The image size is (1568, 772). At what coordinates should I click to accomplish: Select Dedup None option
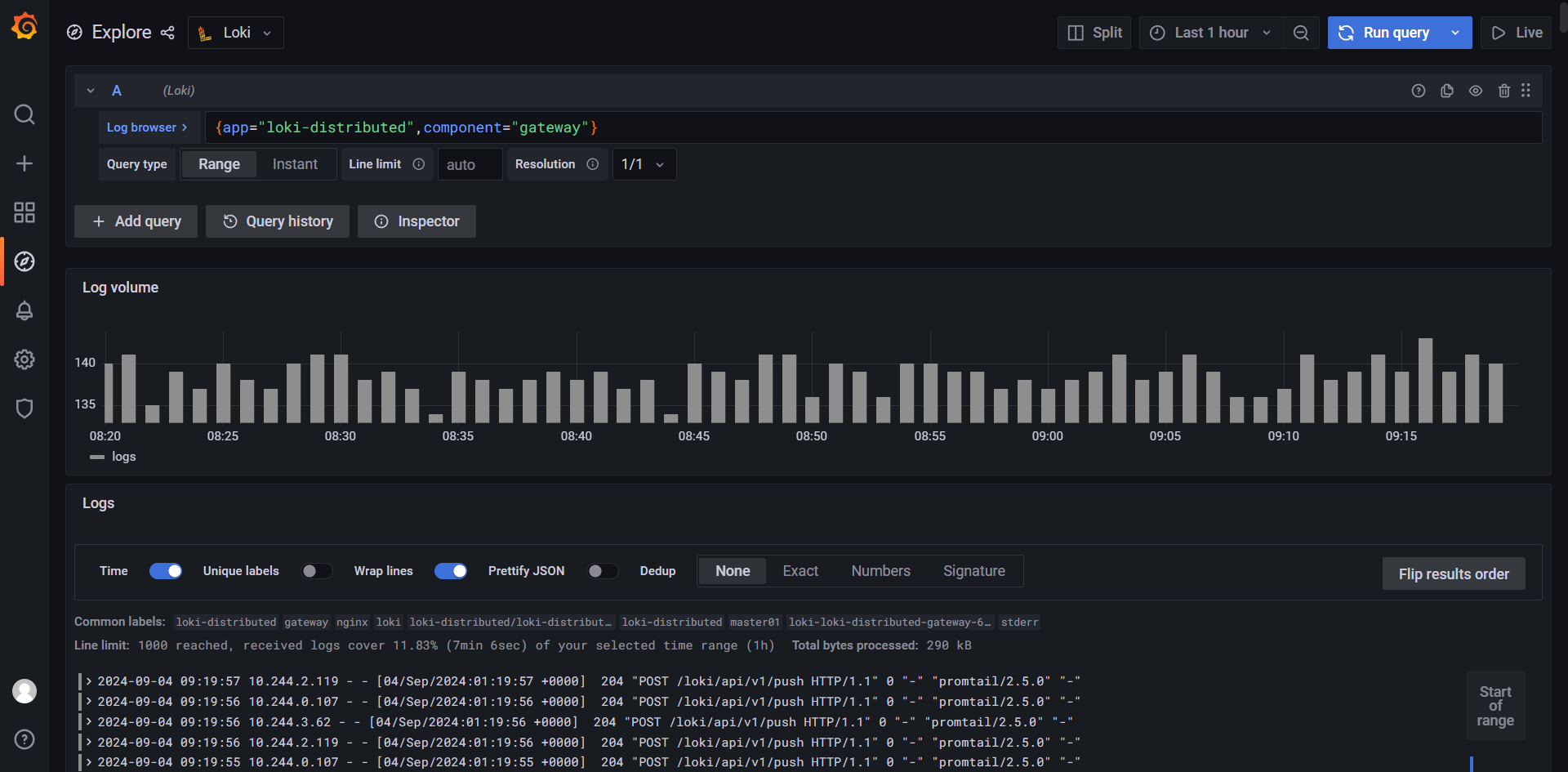click(x=733, y=571)
